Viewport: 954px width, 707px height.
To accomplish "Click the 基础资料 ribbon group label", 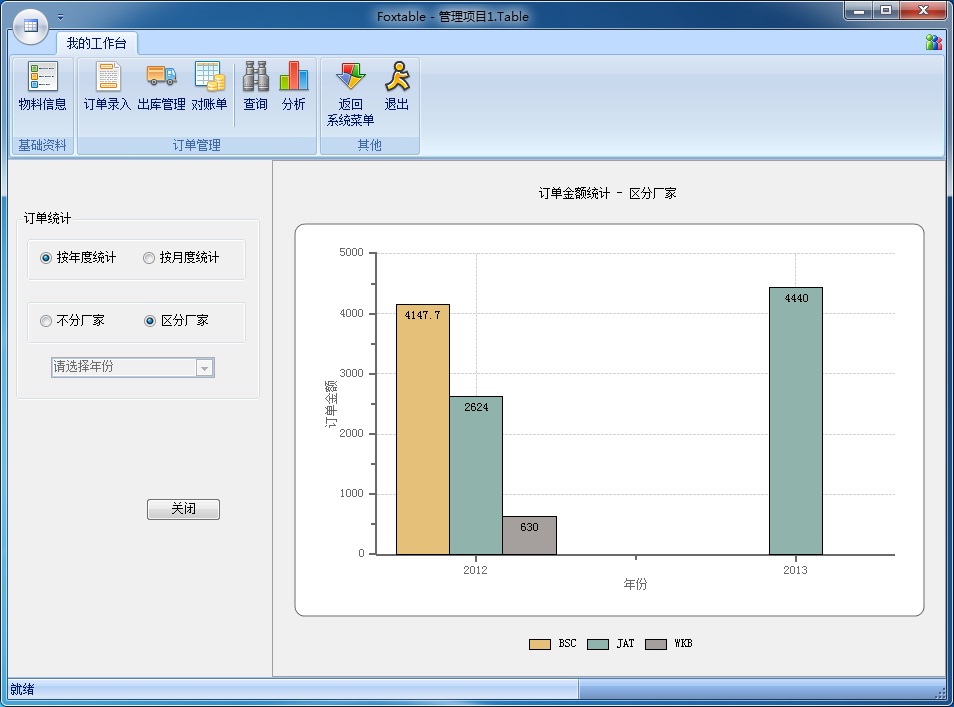I will (x=42, y=145).
